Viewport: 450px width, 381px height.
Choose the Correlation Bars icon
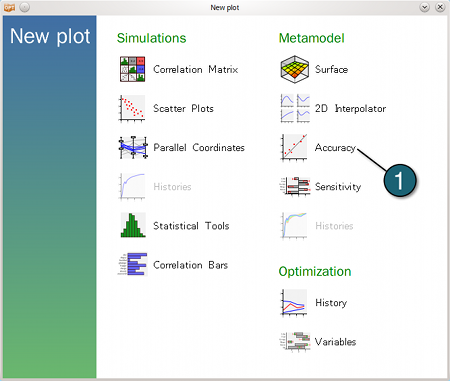[x=133, y=264]
